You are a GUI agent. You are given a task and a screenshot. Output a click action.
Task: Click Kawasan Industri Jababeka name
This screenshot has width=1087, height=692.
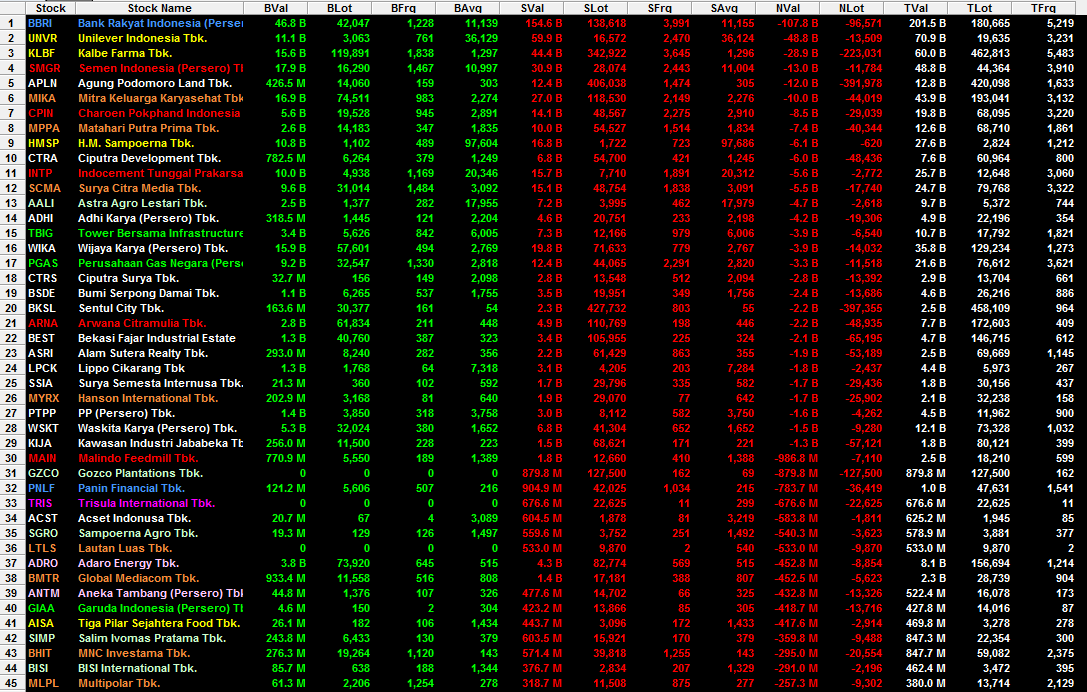160,444
